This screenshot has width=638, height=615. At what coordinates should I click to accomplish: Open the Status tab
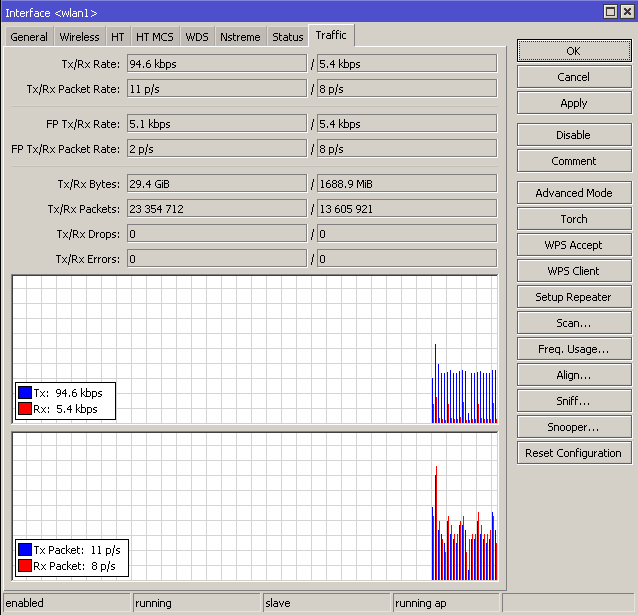287,37
